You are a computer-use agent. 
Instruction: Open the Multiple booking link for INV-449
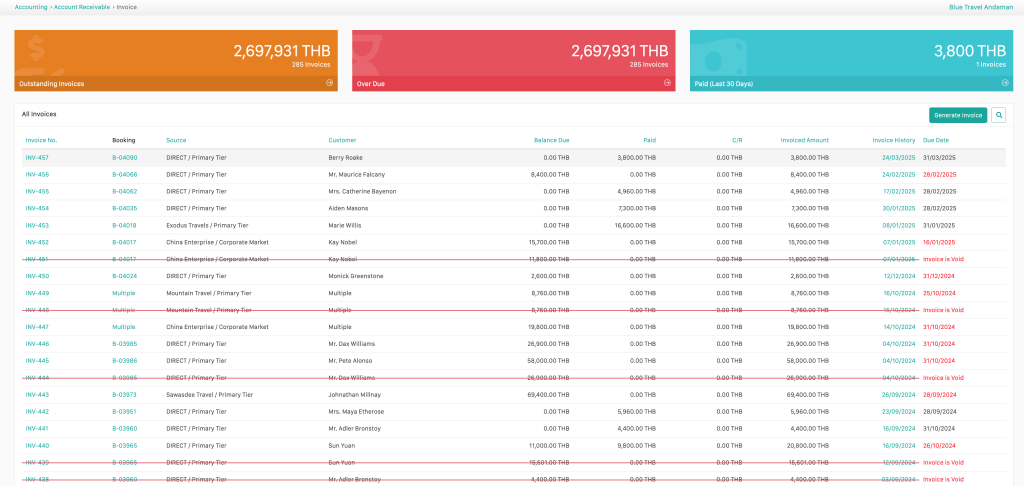123,293
